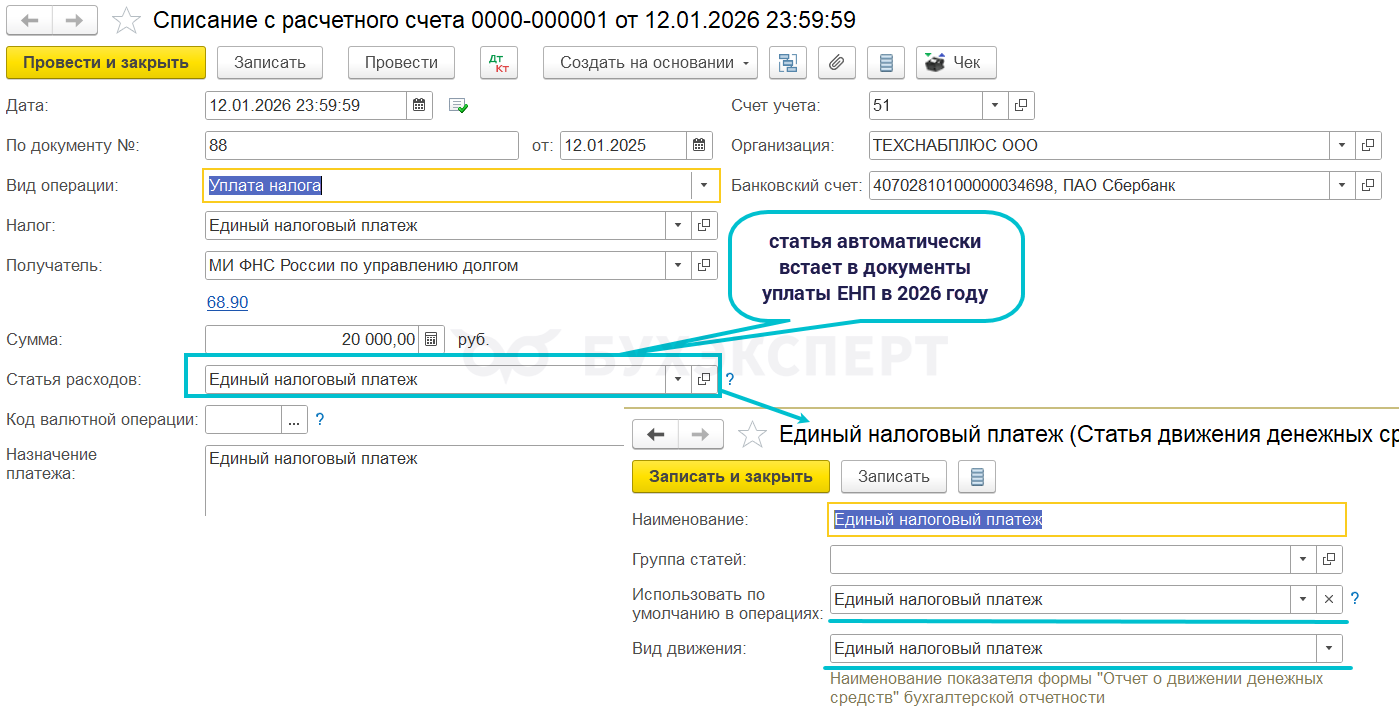
Task: Click Записать и закрыть in the article window
Action: tap(731, 477)
